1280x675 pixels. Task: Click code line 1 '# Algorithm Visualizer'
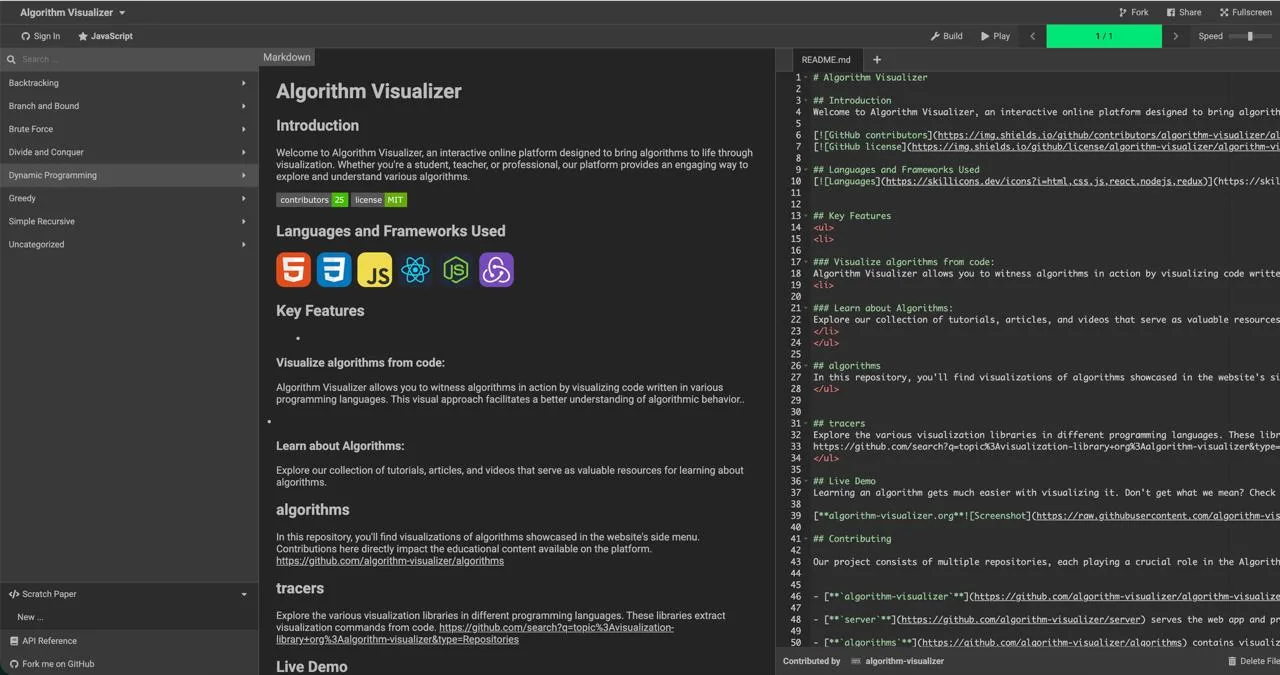coord(870,77)
